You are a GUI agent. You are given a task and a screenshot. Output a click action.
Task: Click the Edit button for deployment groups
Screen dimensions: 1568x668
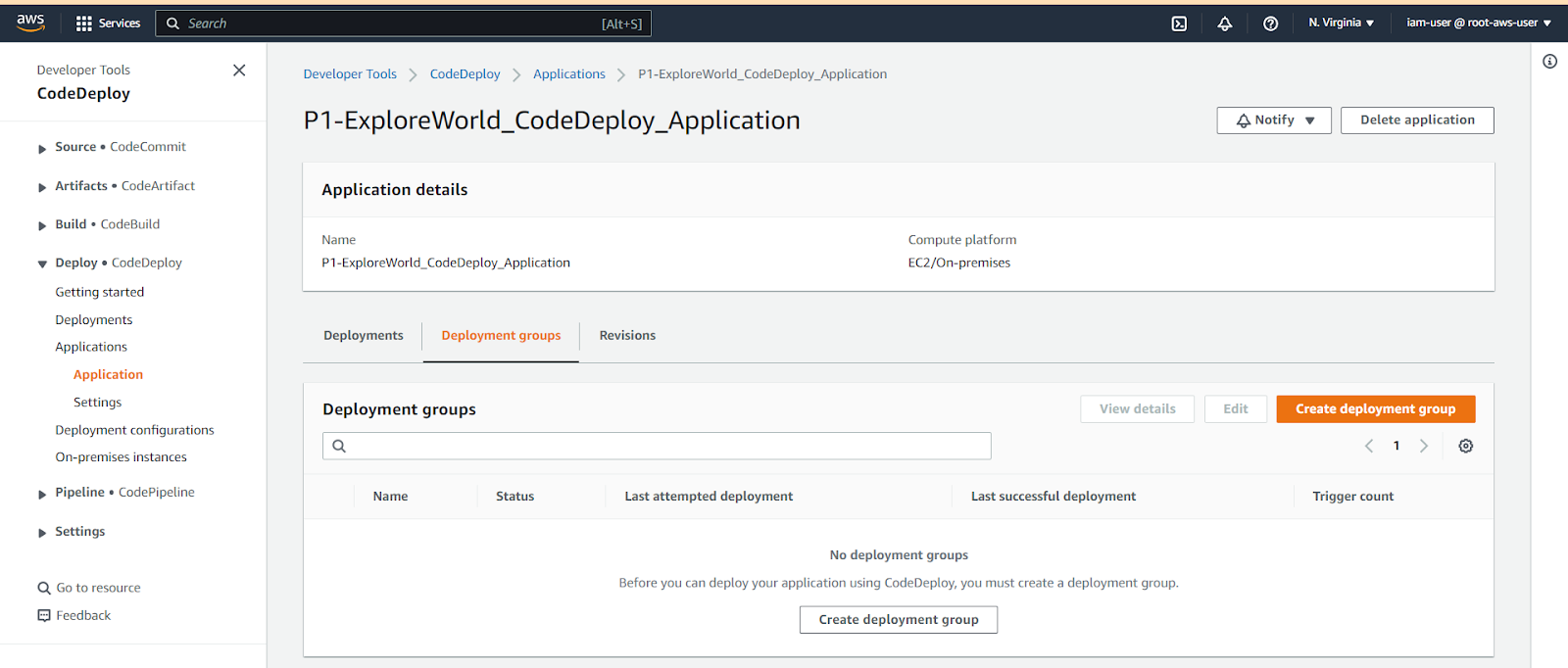click(x=1236, y=409)
